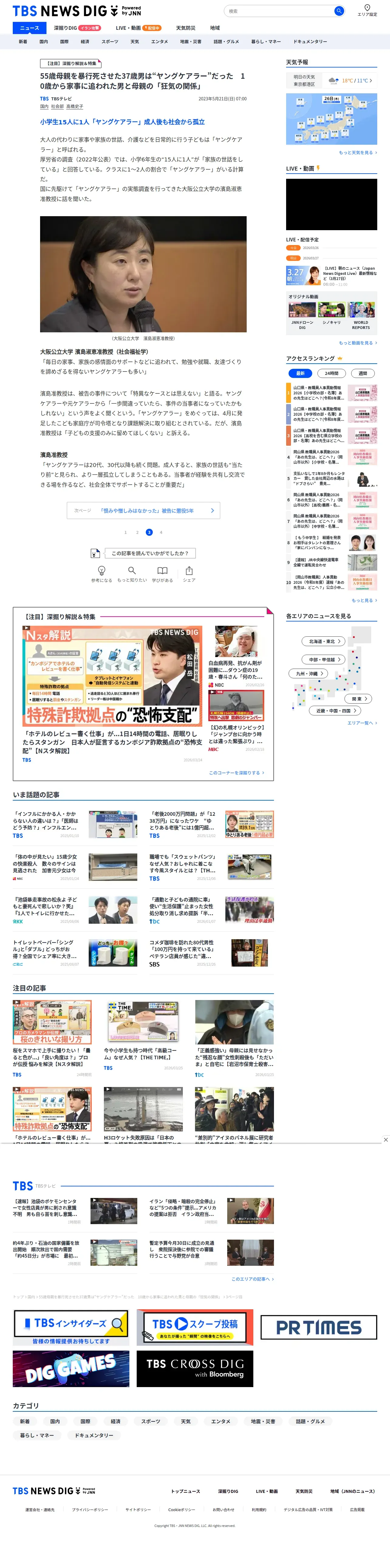Click エリア一覧へ link
The height and width of the screenshot is (1568, 390).
362,723
